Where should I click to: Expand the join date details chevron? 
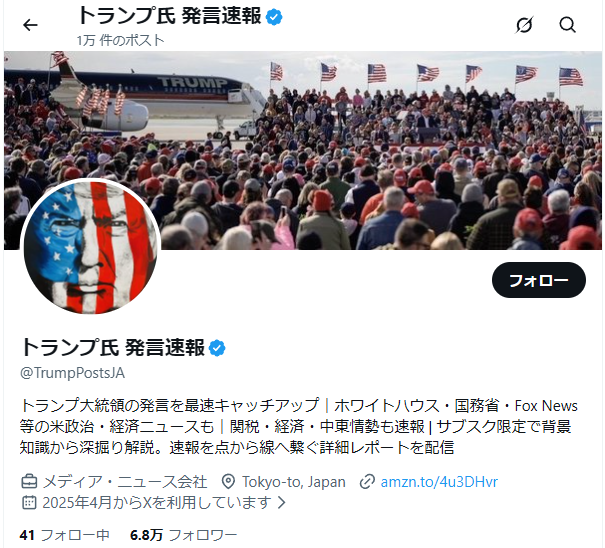(282, 502)
